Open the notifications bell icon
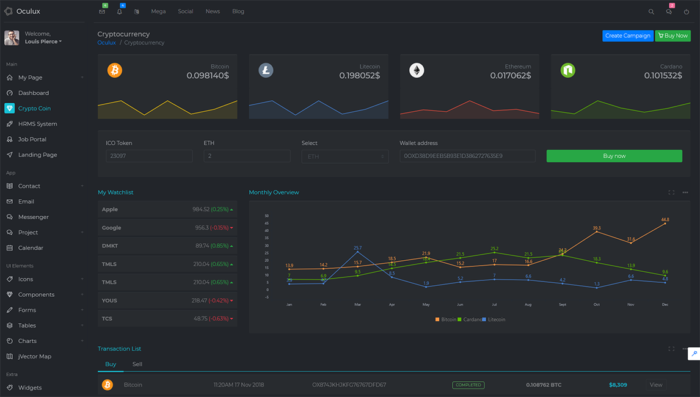The height and width of the screenshot is (397, 700). pos(119,12)
